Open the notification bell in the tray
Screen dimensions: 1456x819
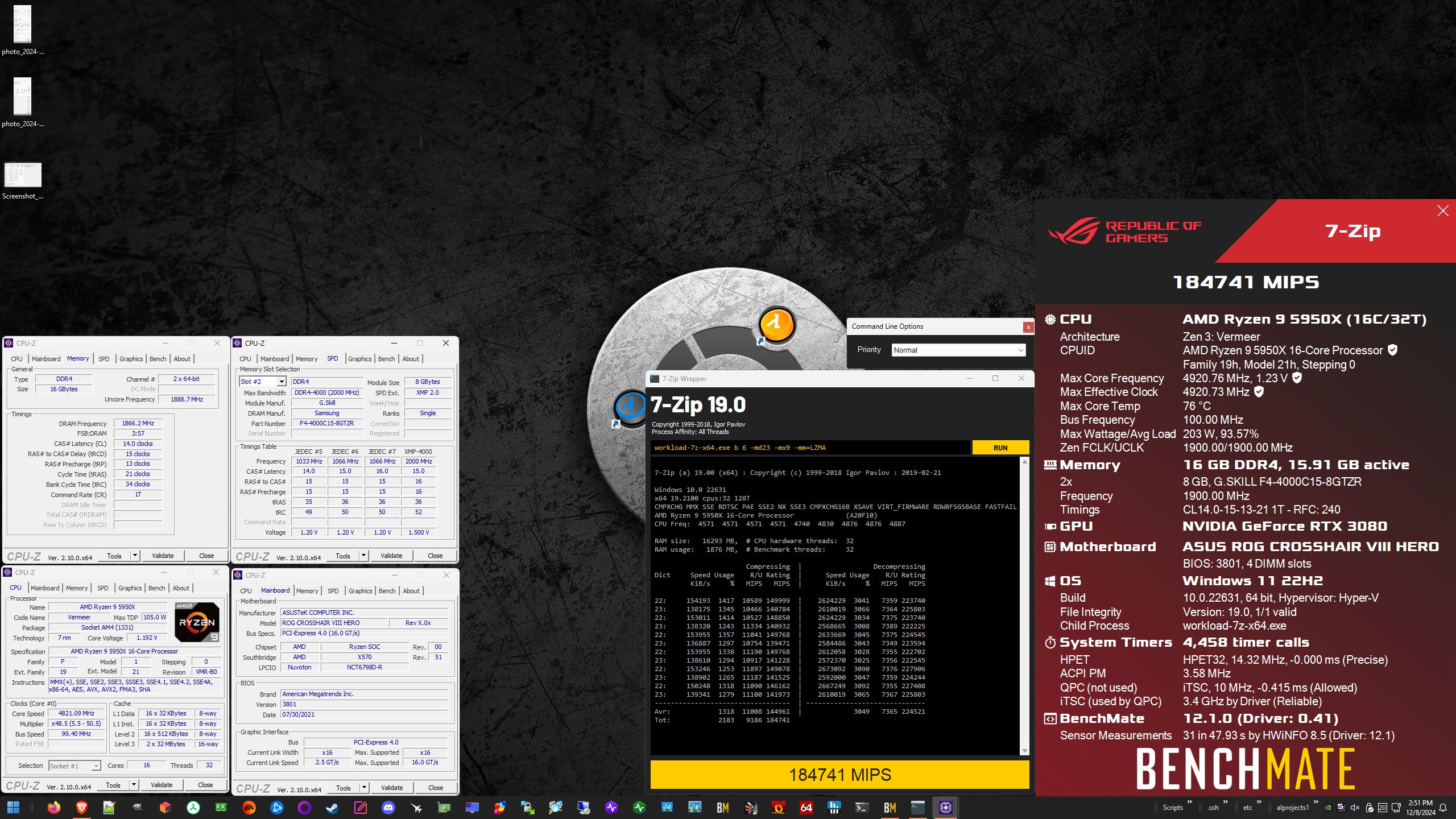click(1443, 808)
